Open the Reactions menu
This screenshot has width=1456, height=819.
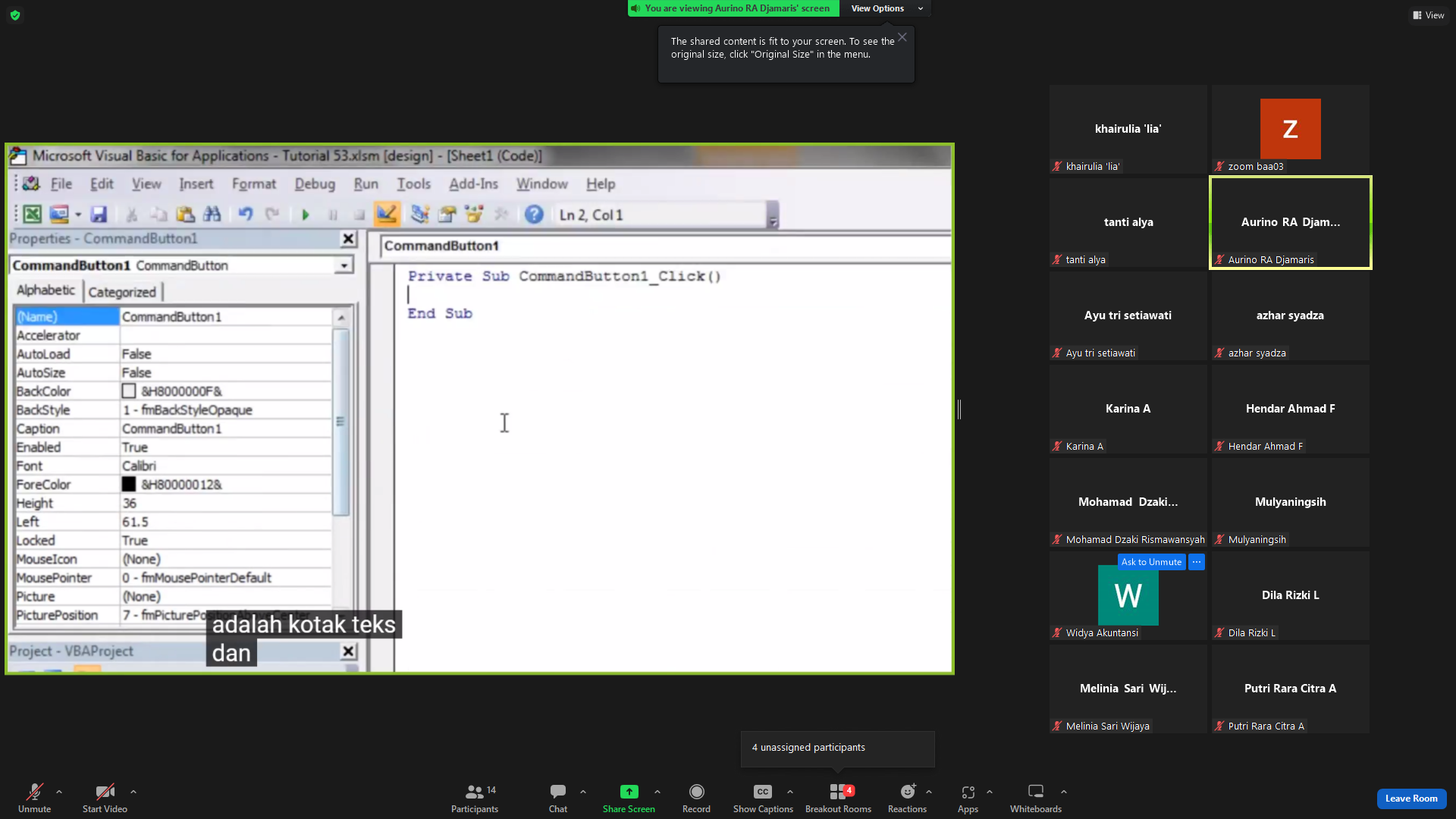(907, 799)
